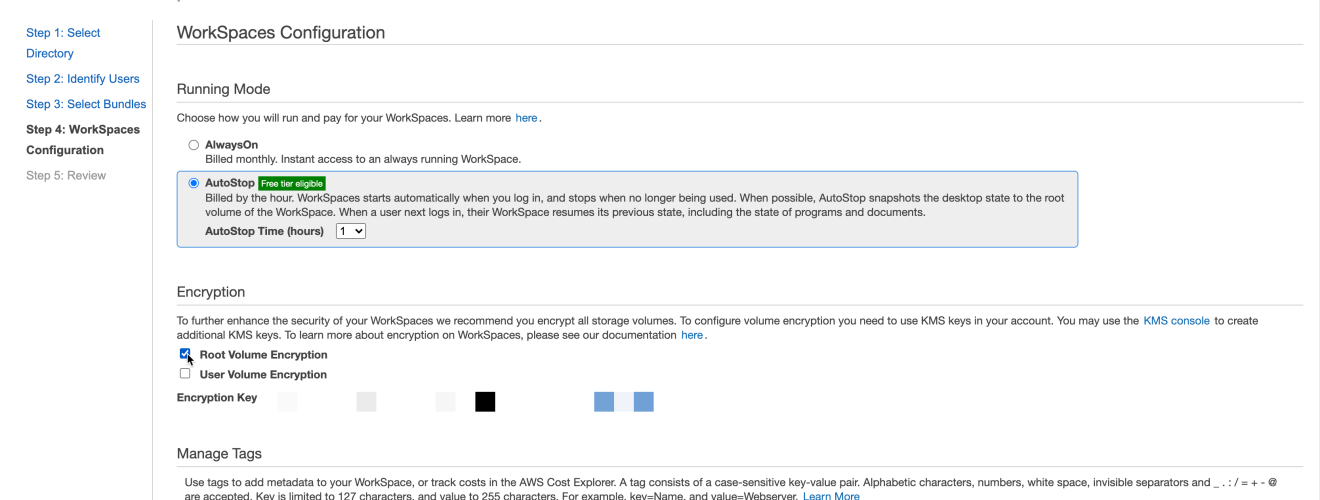Open Step 5: Review
The width and height of the screenshot is (1320, 500).
tap(66, 176)
